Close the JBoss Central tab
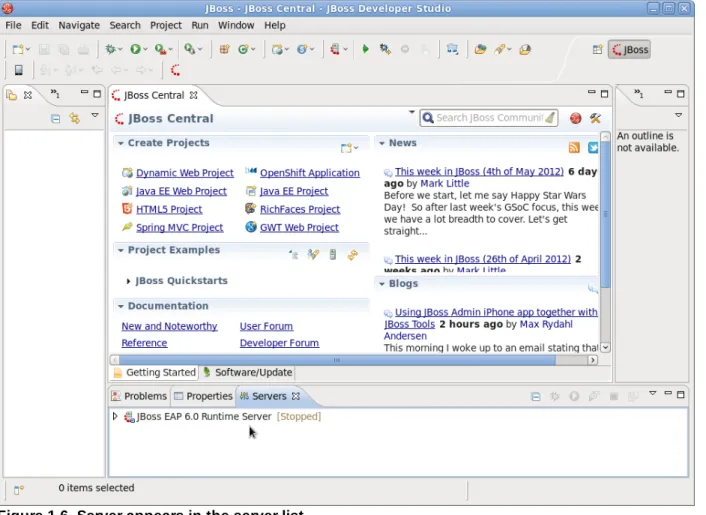Image resolution: width=706 pixels, height=515 pixels. 194,95
